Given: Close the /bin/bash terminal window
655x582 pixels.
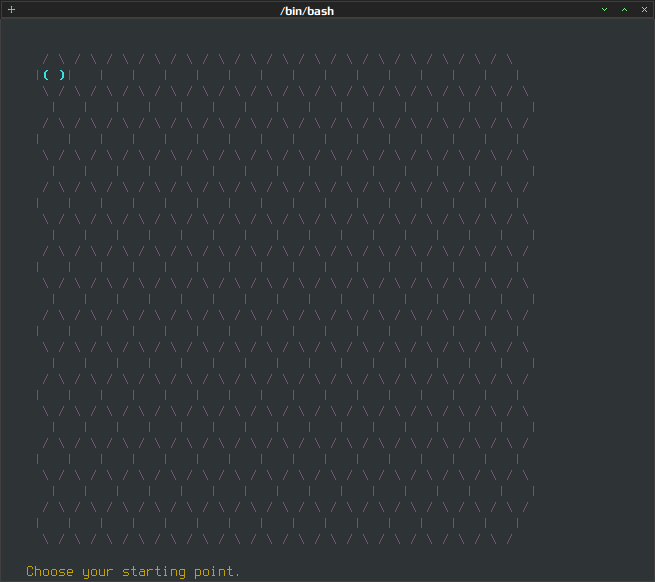Looking at the screenshot, I should pyautogui.click(x=644, y=10).
